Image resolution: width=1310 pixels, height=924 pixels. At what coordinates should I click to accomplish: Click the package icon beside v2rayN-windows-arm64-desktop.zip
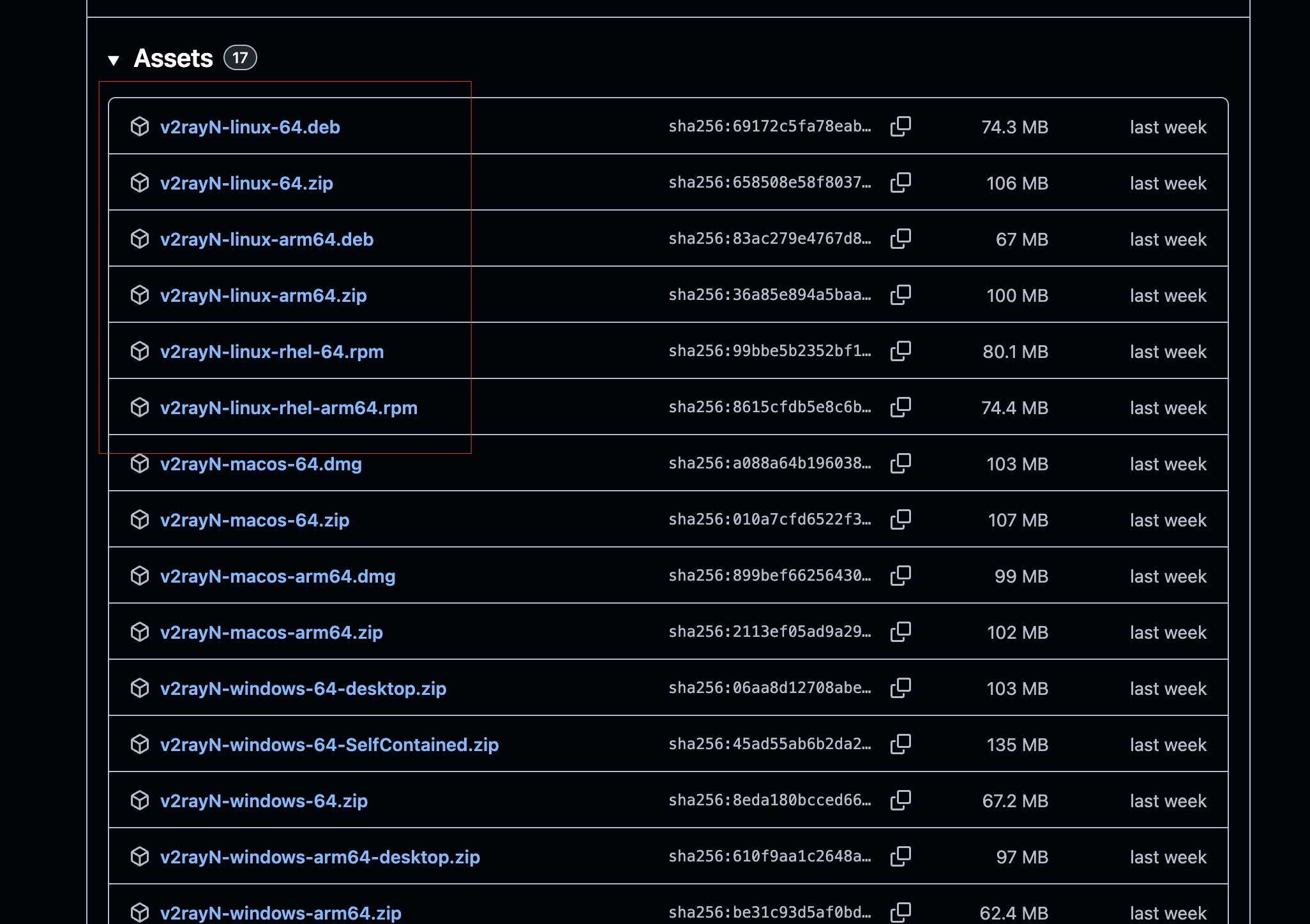pyautogui.click(x=140, y=857)
